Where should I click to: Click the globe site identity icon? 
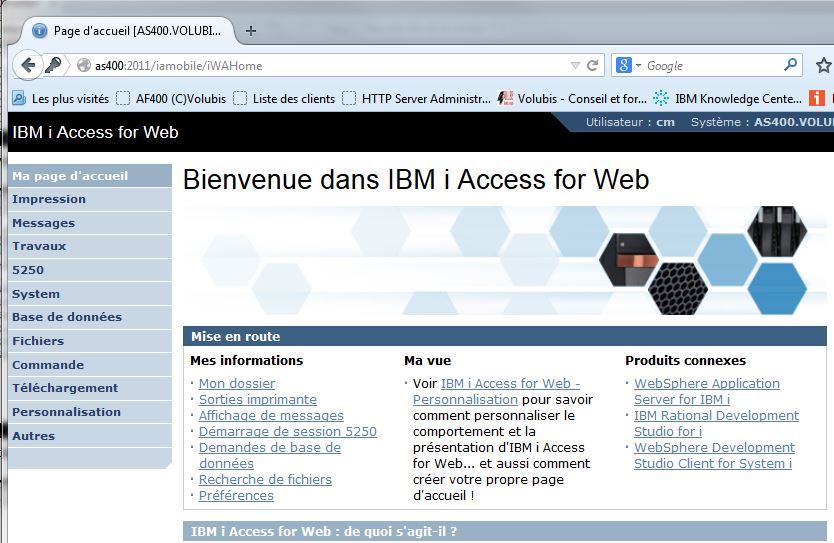click(x=84, y=65)
